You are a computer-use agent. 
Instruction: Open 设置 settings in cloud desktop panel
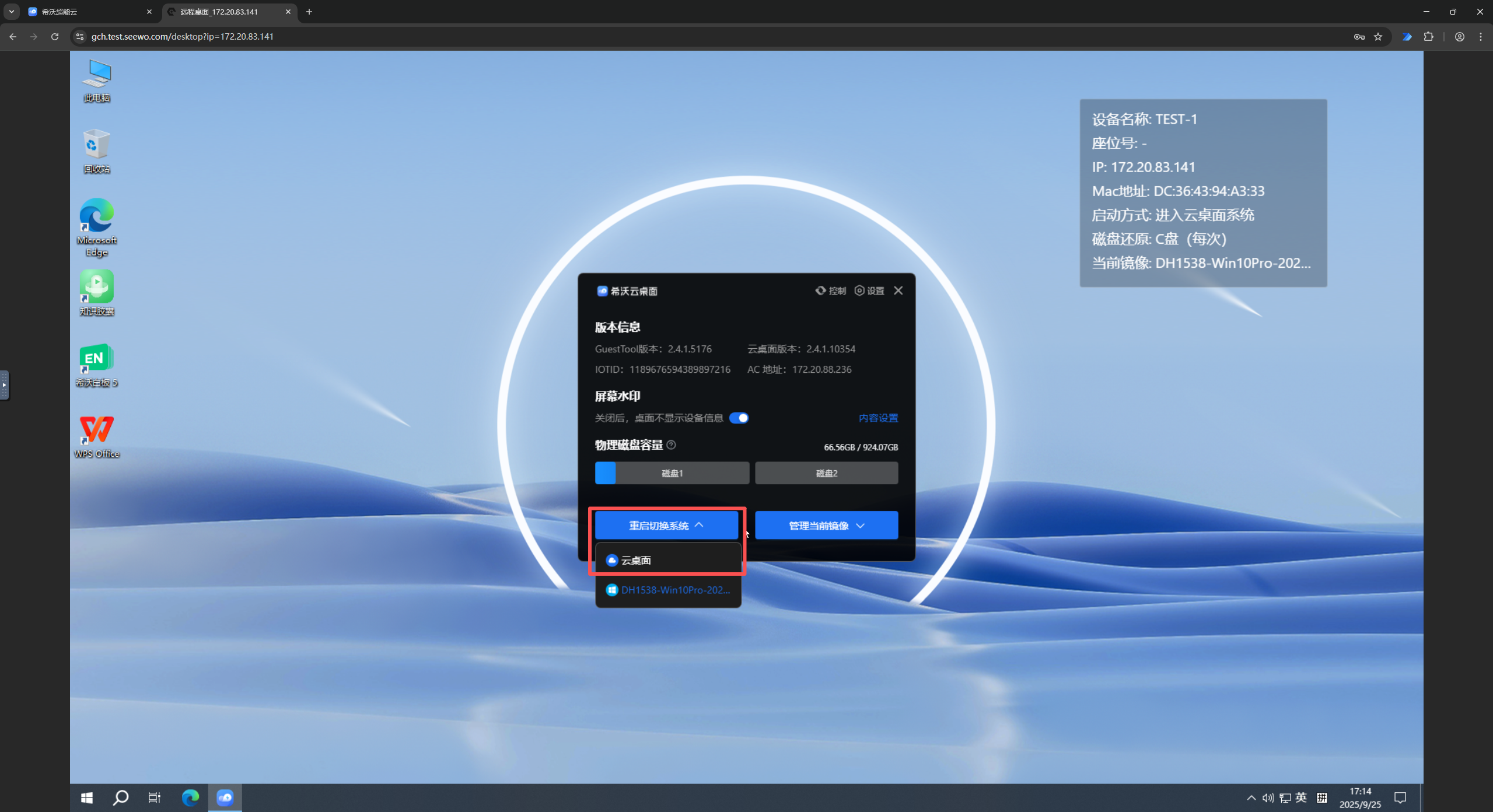(x=869, y=290)
